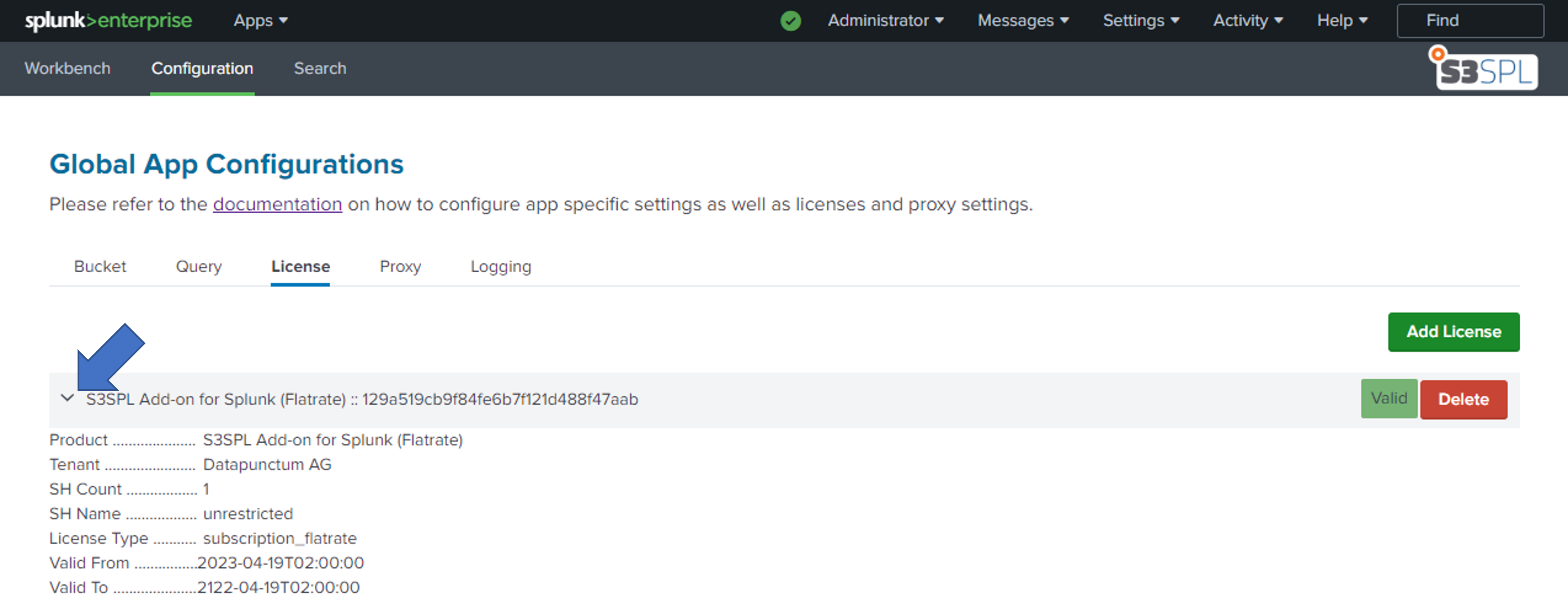Open the Help dropdown menu

click(1341, 21)
